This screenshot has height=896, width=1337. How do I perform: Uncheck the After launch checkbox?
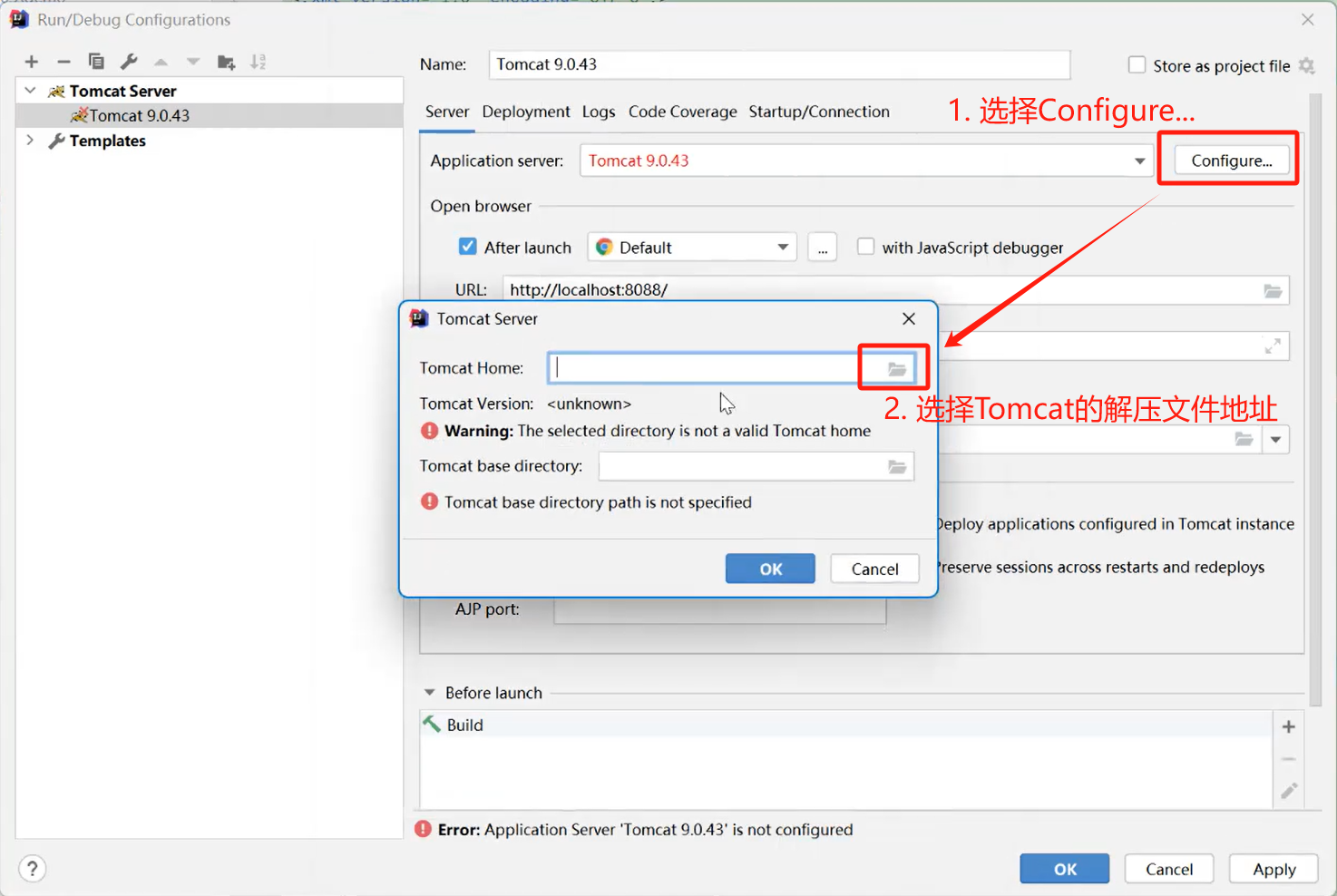pos(467,246)
